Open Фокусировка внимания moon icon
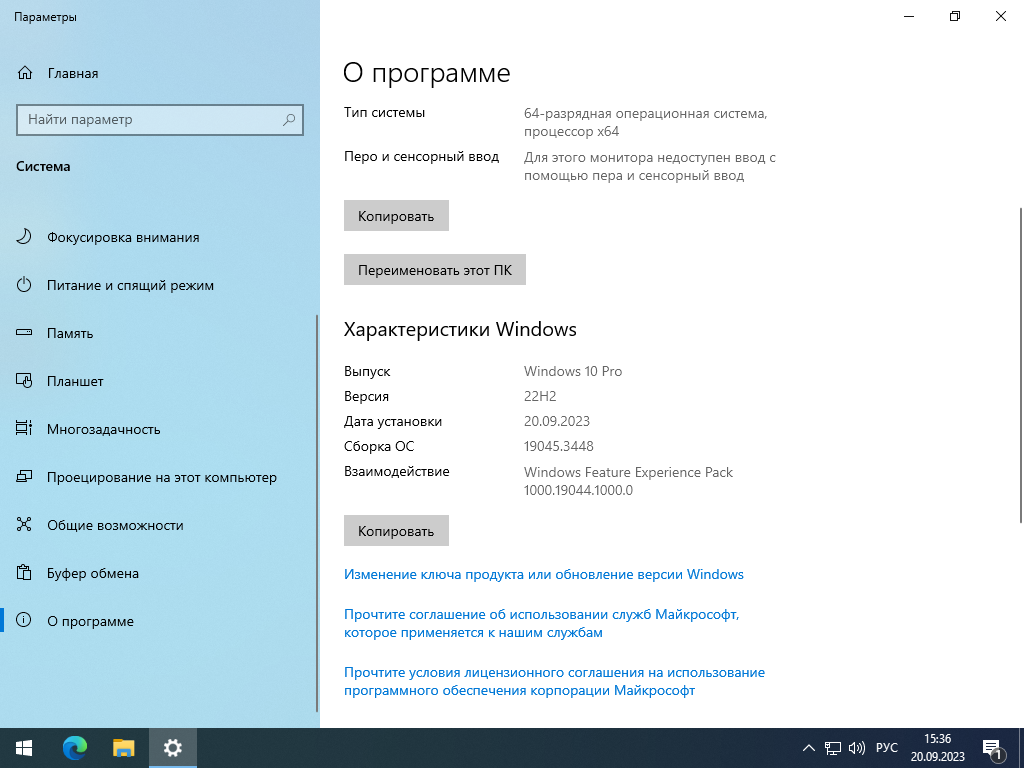This screenshot has width=1024, height=768. (x=25, y=237)
